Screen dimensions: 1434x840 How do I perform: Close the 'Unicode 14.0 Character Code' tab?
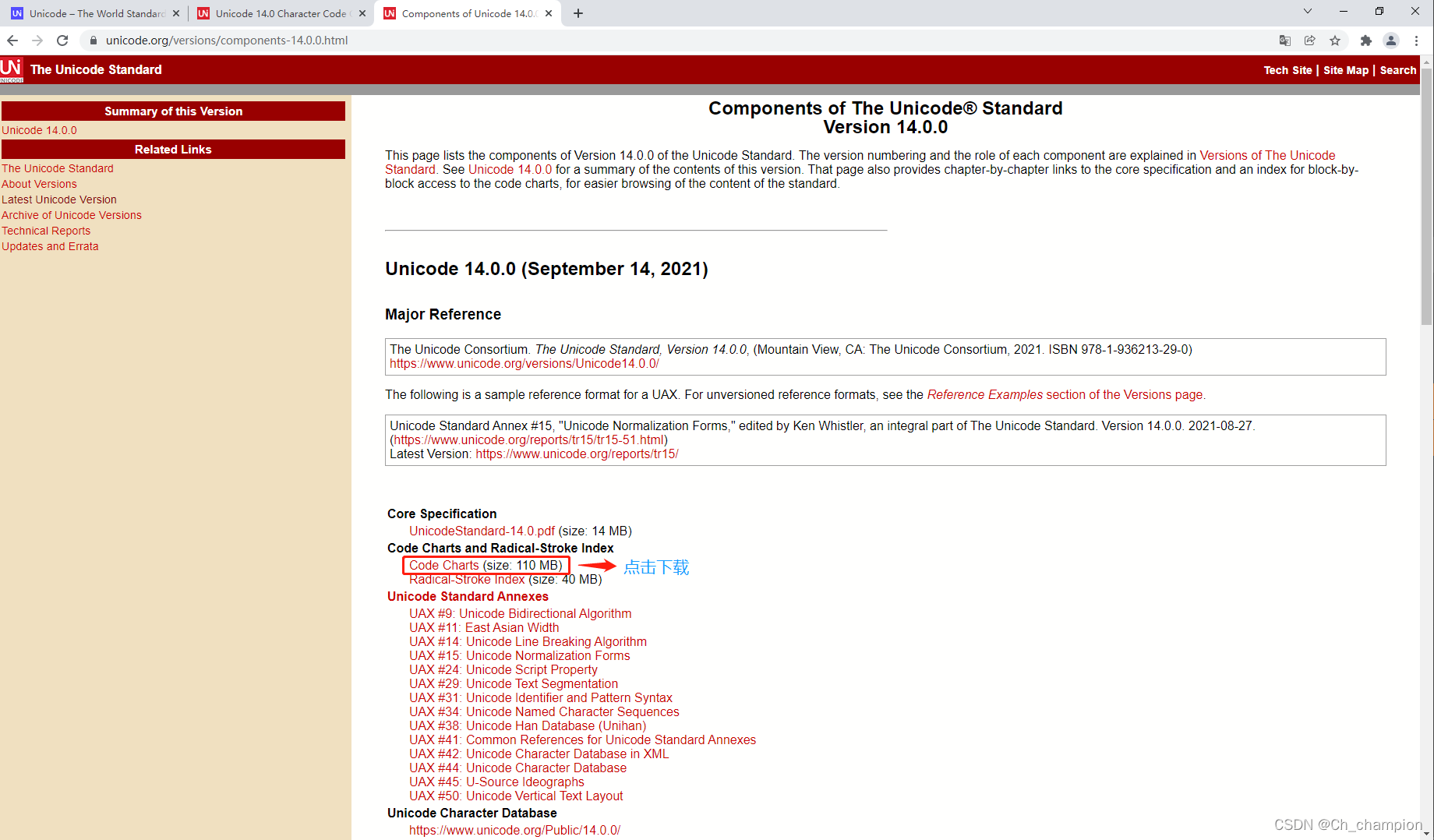362,13
